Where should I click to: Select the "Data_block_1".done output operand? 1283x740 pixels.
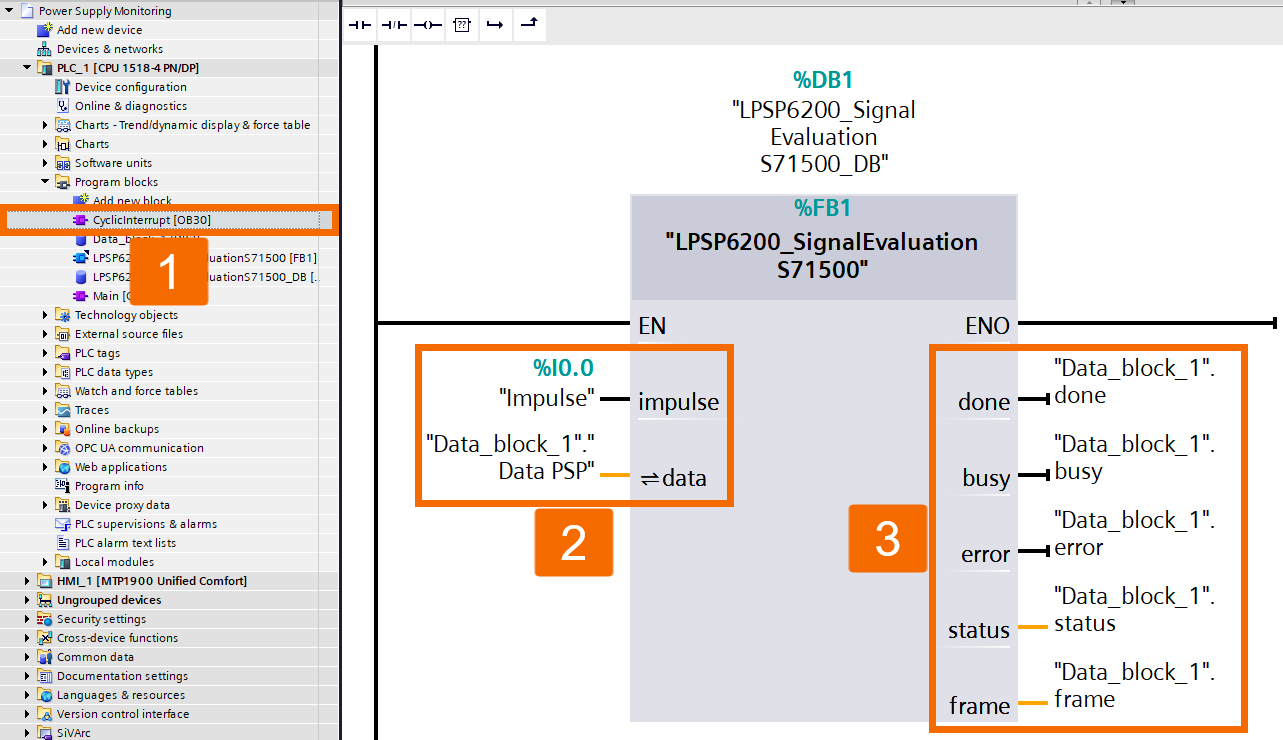coord(1134,382)
